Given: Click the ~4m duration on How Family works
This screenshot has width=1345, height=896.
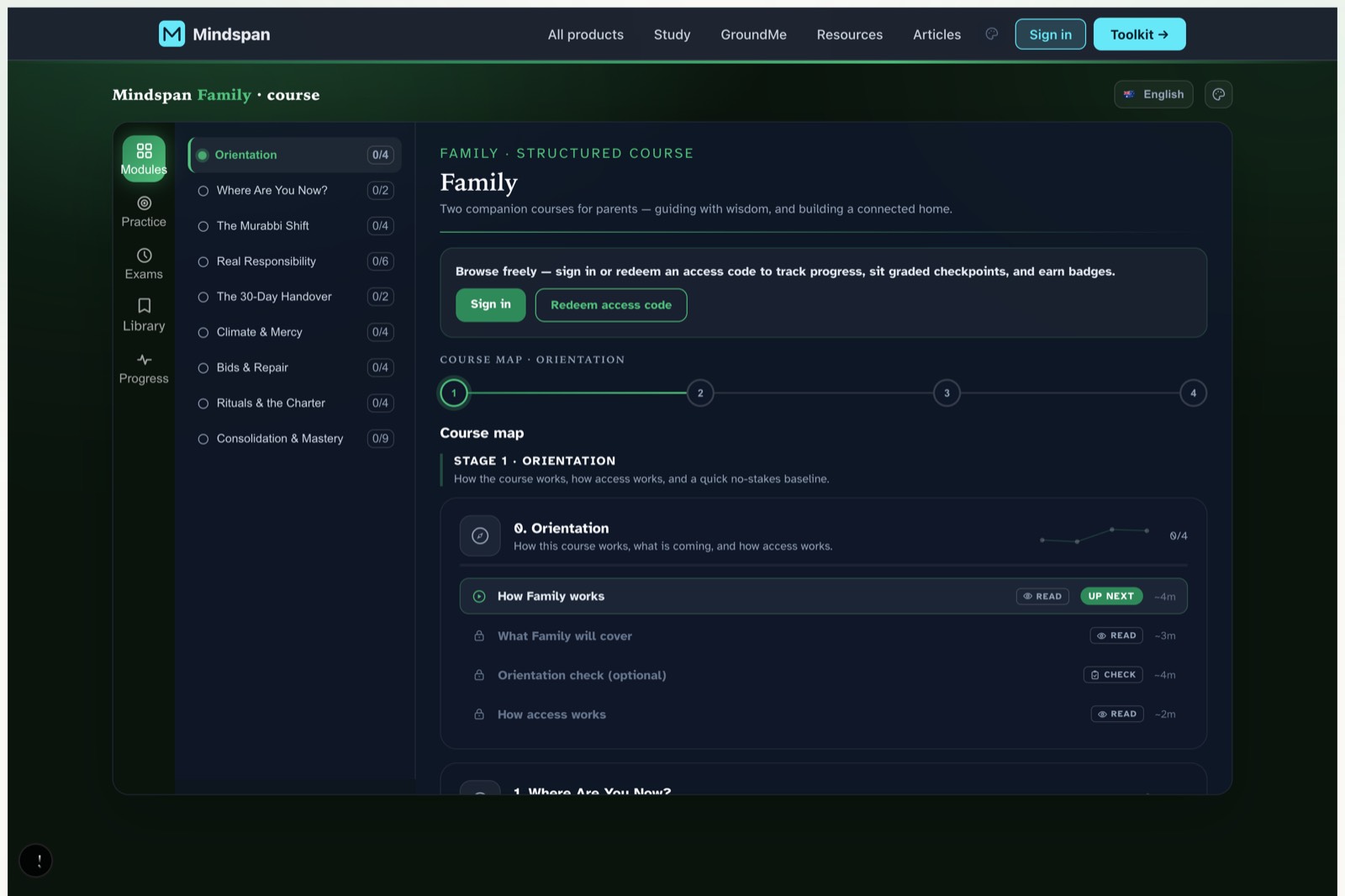Looking at the screenshot, I should pos(1165,596).
